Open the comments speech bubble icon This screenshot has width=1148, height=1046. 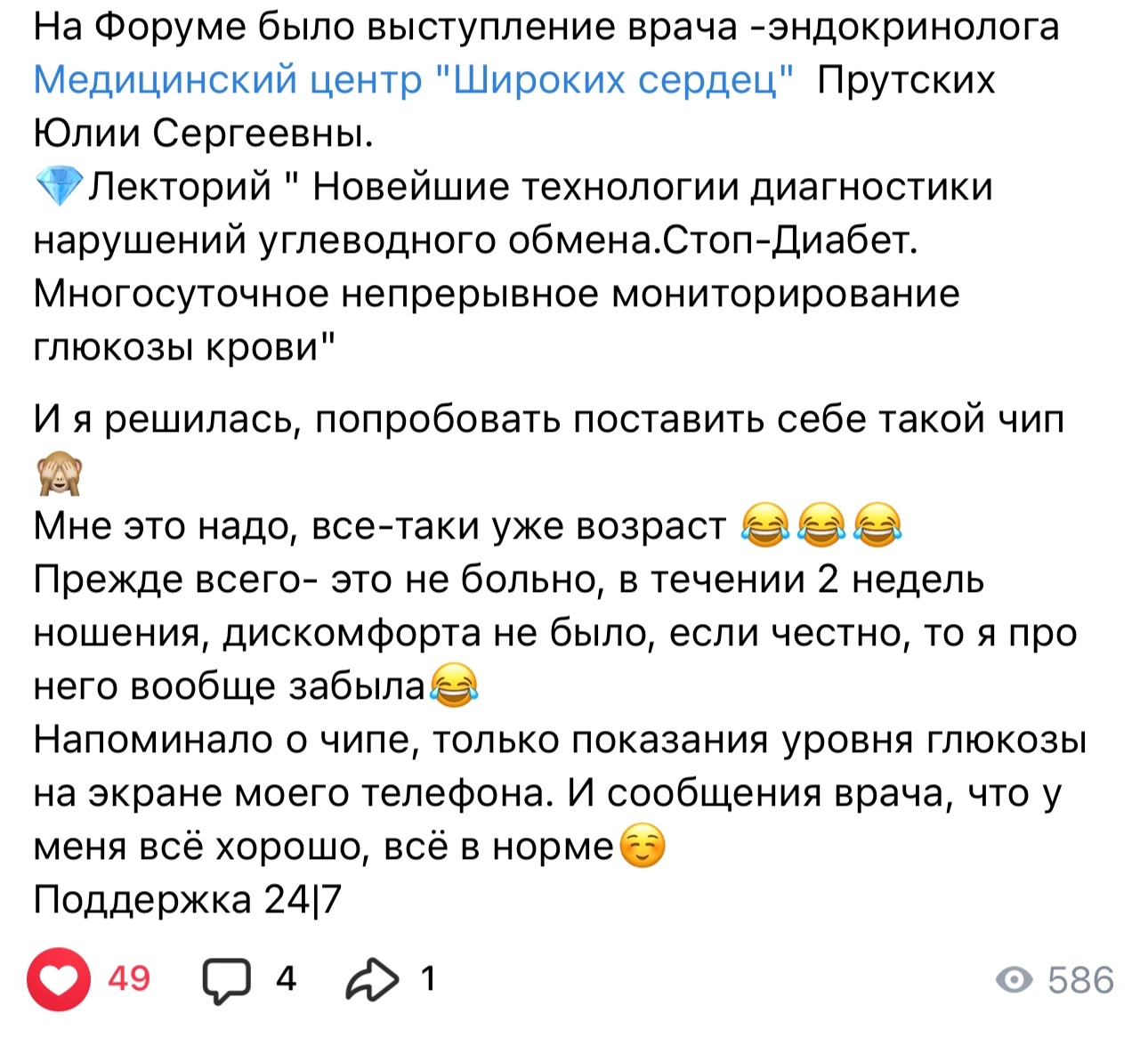point(227,981)
